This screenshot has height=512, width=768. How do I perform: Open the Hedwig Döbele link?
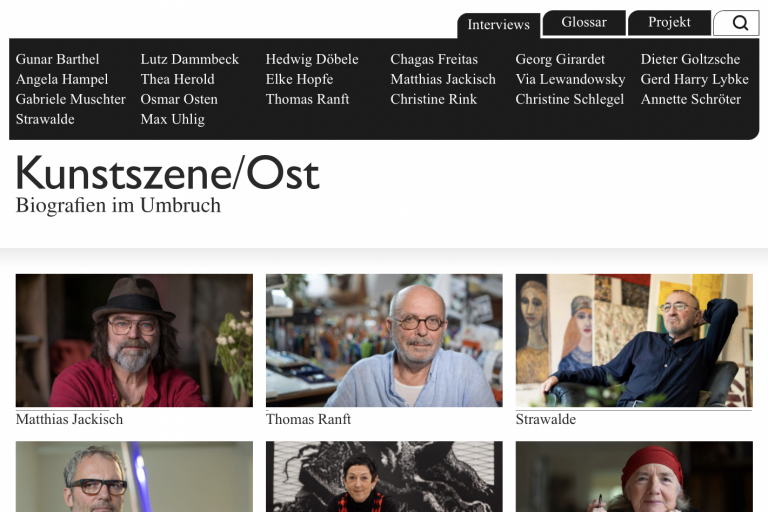pos(312,59)
